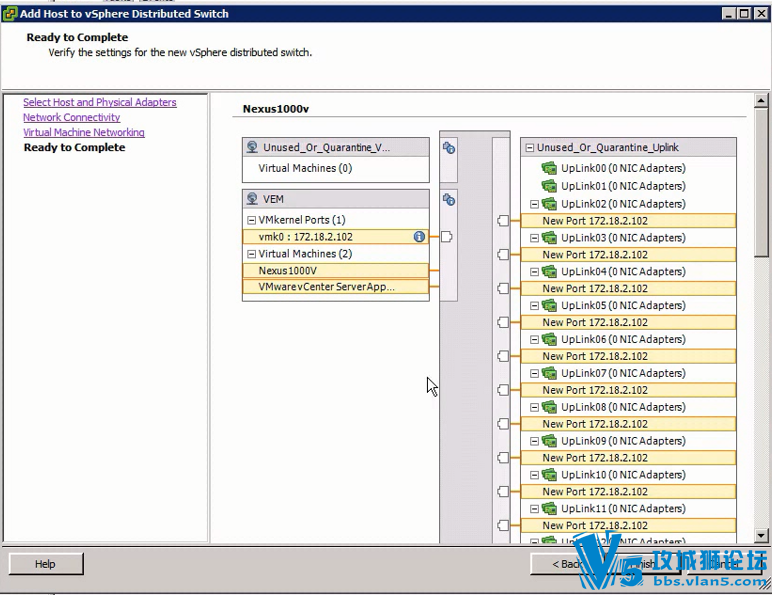Click the UpLink08 port group icon
Image resolution: width=772 pixels, height=595 pixels.
(549, 407)
